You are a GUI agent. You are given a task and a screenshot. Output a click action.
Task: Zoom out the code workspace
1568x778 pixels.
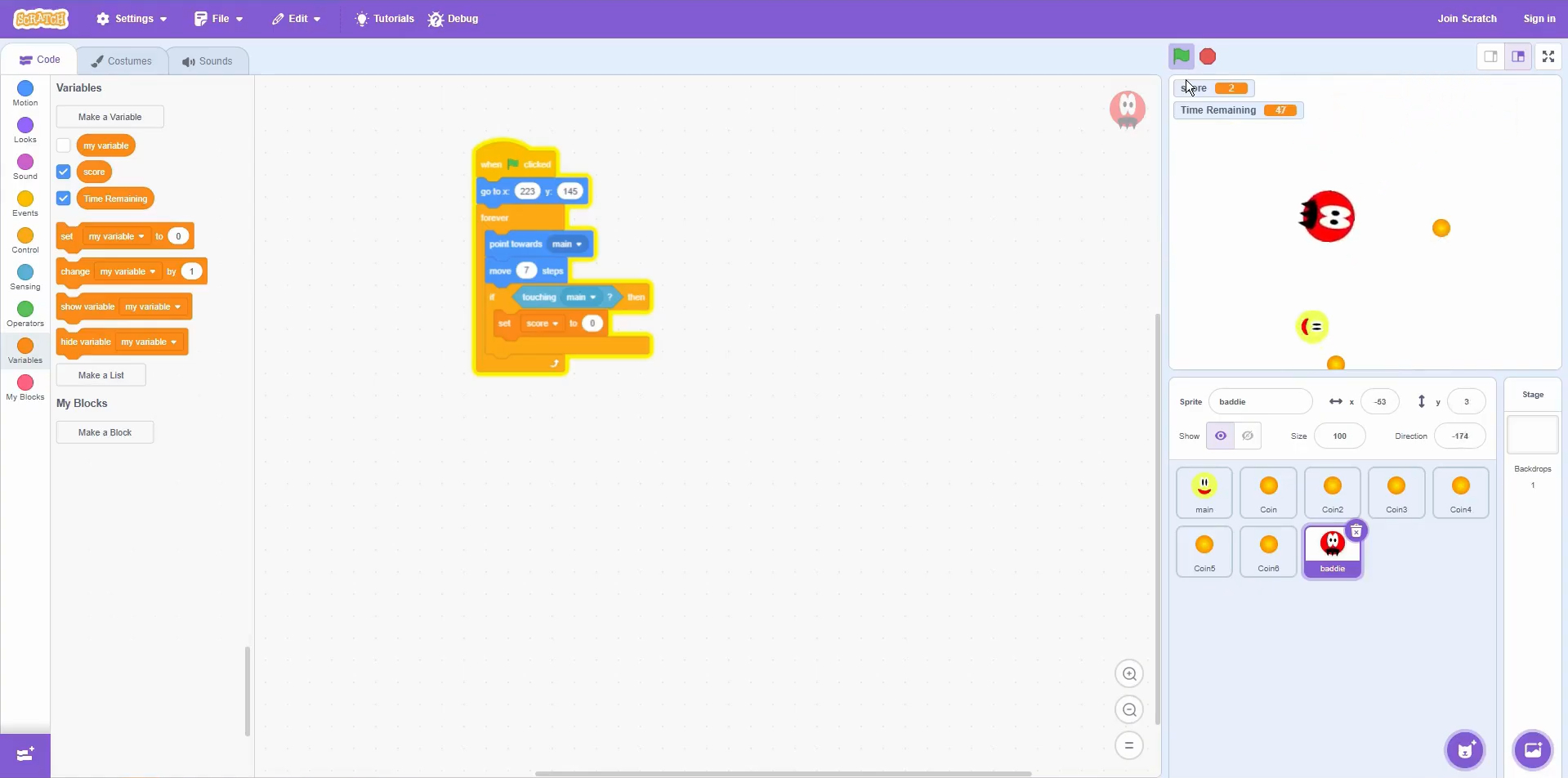[x=1129, y=710]
